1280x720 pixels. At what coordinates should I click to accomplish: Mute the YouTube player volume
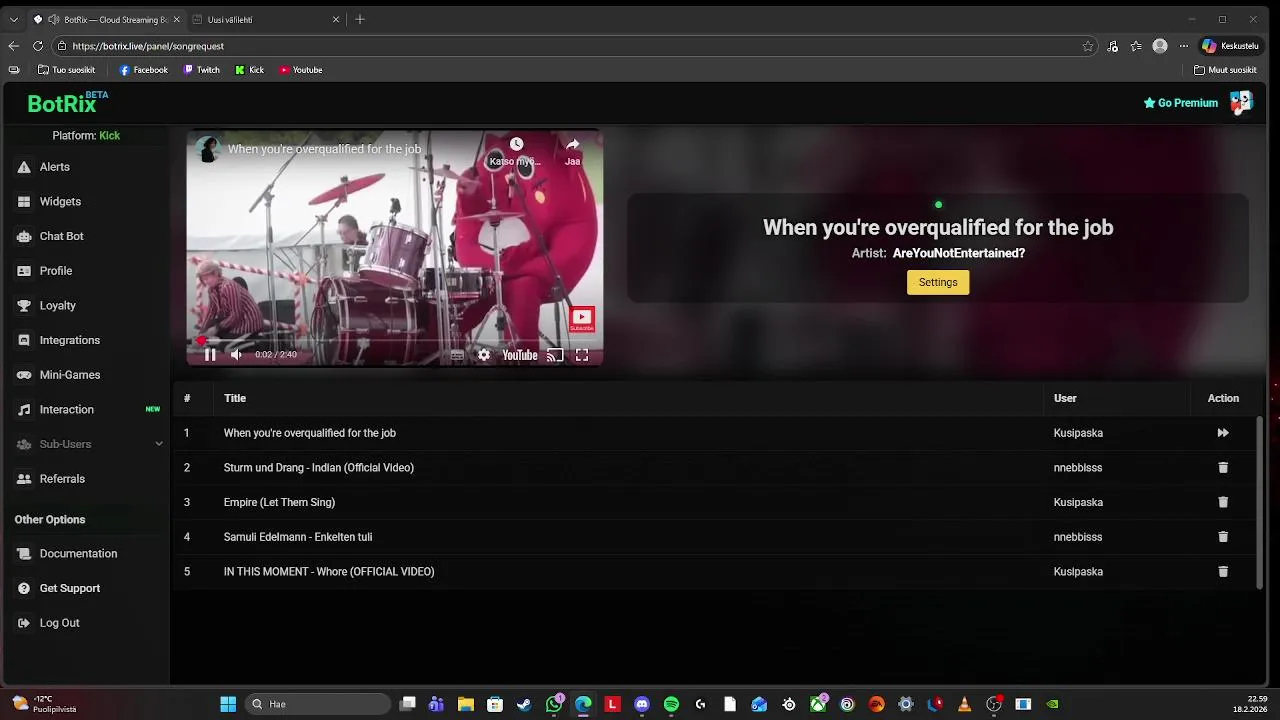coord(236,354)
